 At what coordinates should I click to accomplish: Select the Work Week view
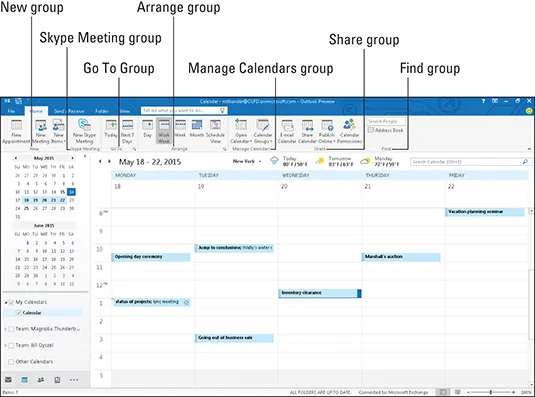point(164,131)
